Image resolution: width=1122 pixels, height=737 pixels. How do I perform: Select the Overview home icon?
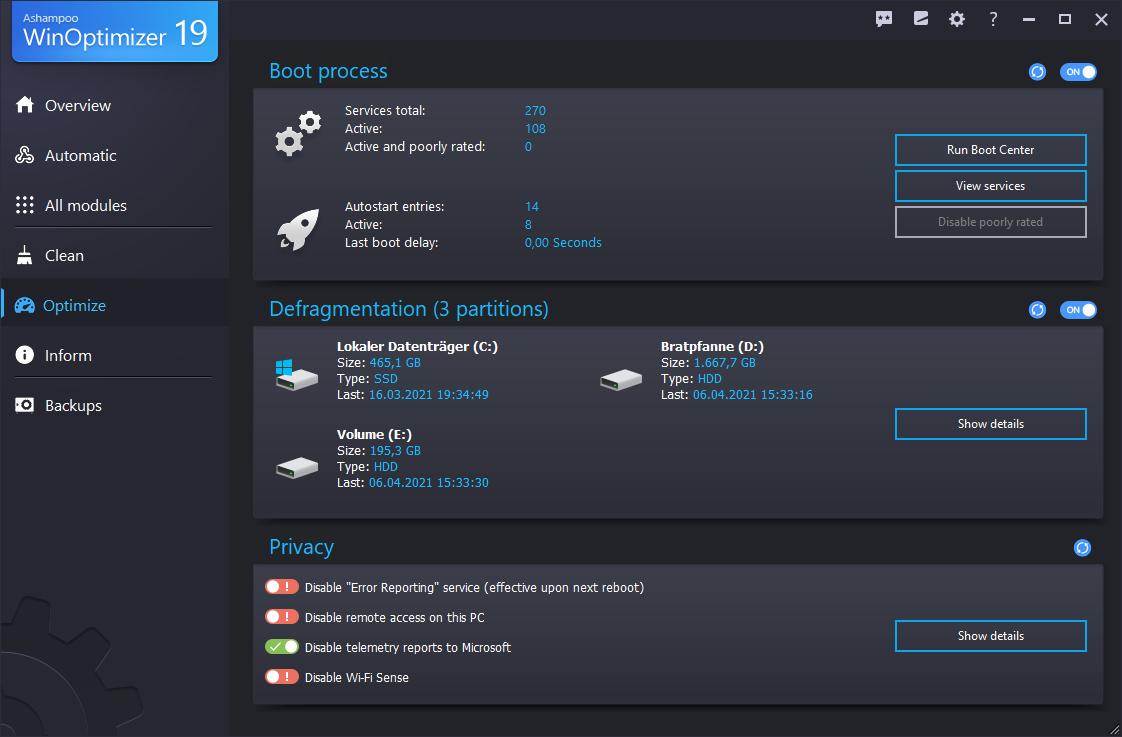point(24,105)
